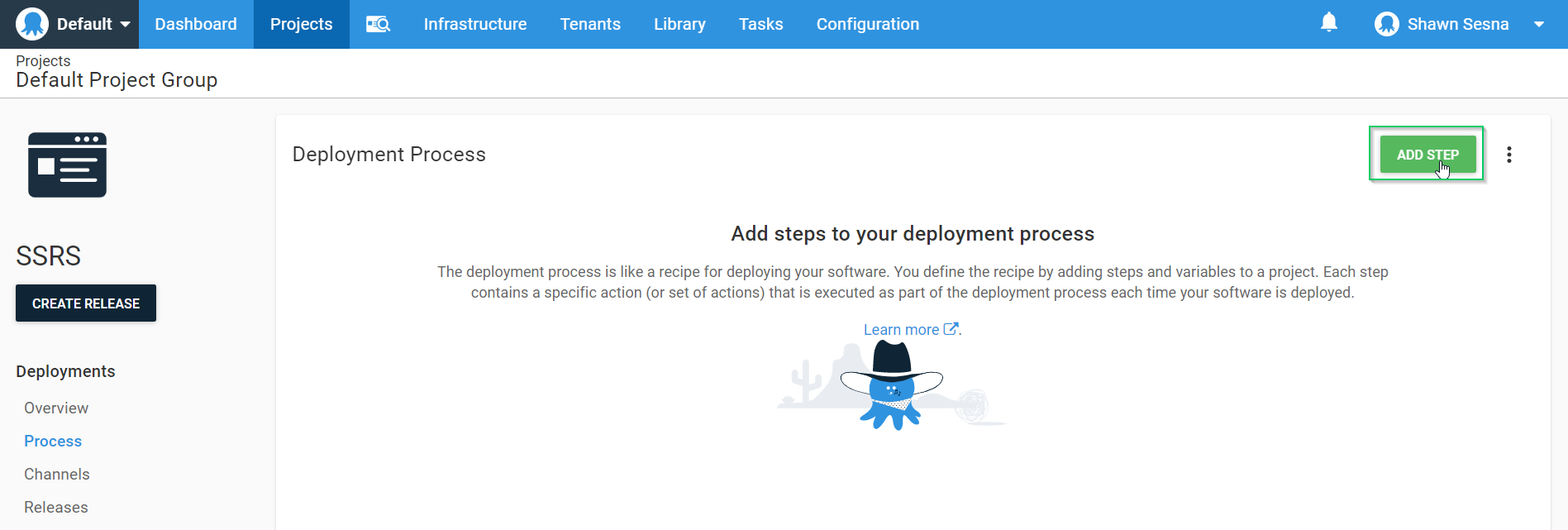Click the Octopus logo in top-left corner
1568x530 pixels.
pos(32,24)
